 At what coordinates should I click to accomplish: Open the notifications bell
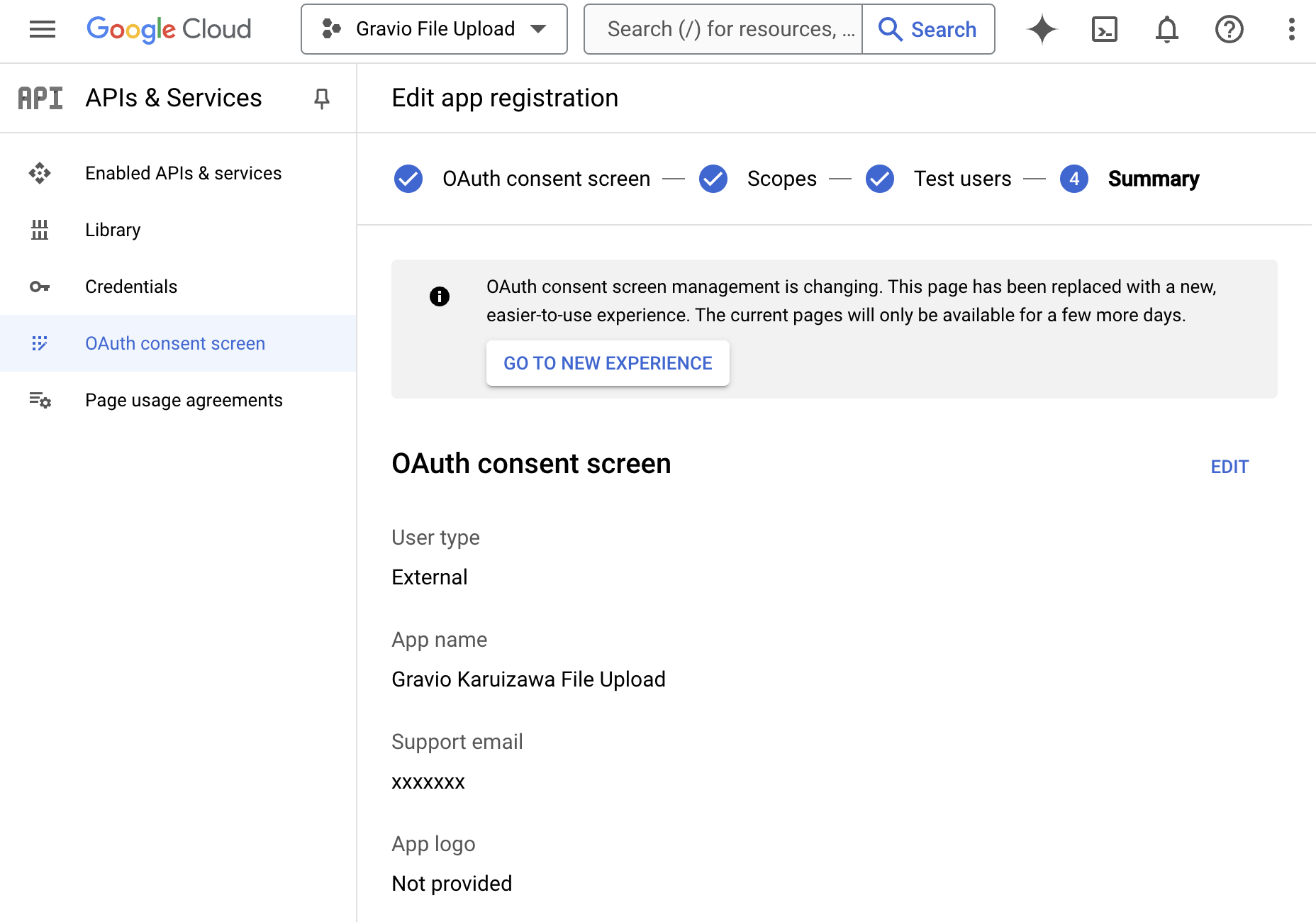tap(1167, 29)
